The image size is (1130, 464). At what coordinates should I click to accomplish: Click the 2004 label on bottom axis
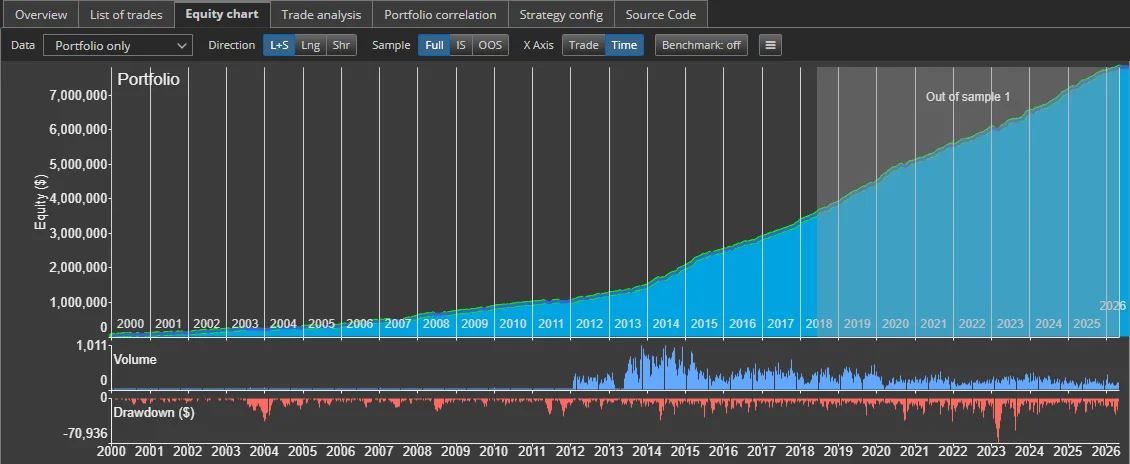click(264, 452)
